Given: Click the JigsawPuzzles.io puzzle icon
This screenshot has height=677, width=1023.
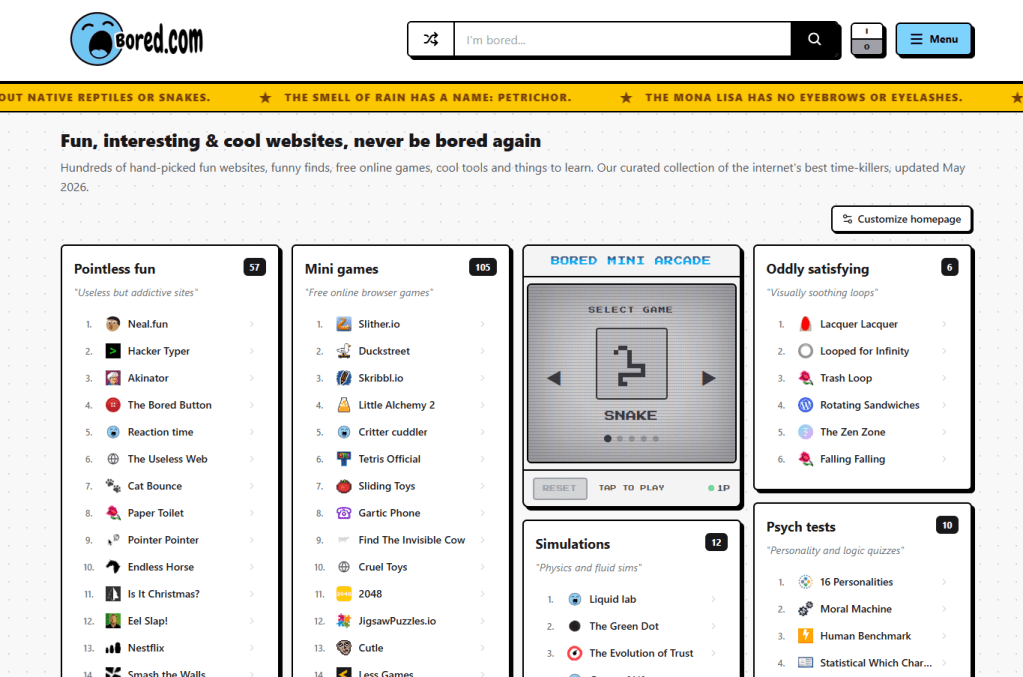Looking at the screenshot, I should pos(344,621).
